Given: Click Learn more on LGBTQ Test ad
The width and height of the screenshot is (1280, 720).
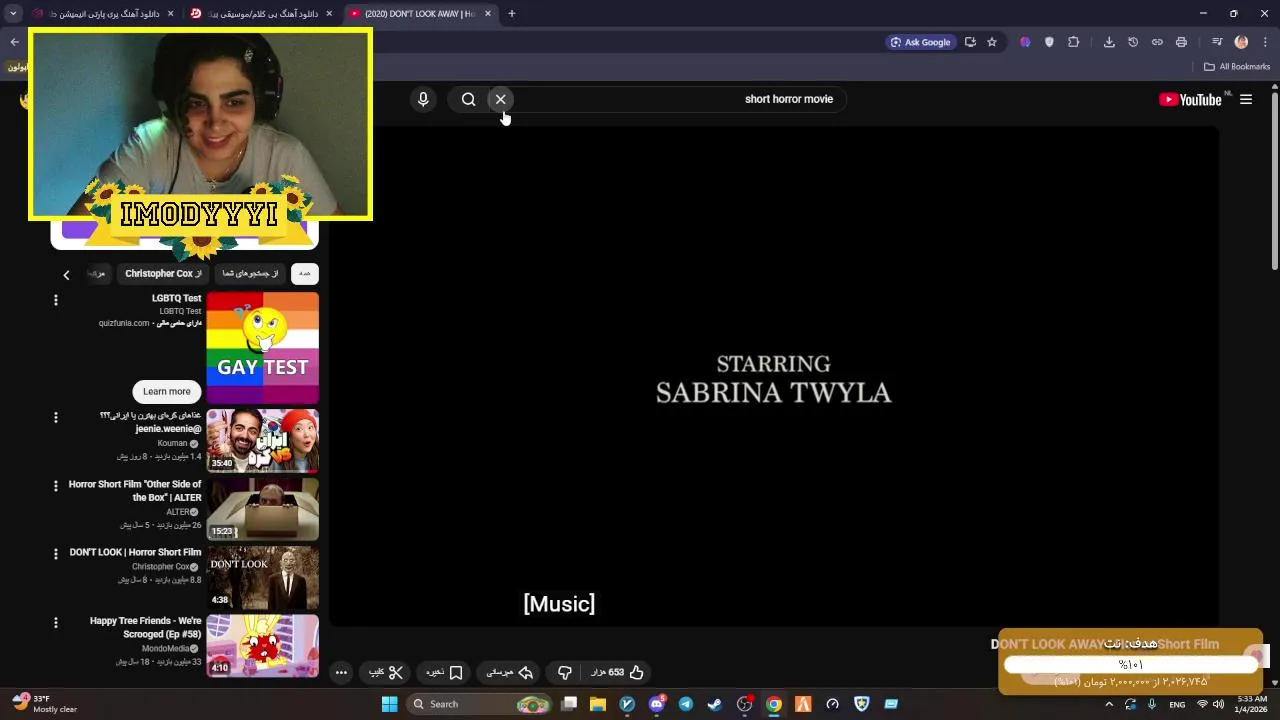Looking at the screenshot, I should 166,391.
